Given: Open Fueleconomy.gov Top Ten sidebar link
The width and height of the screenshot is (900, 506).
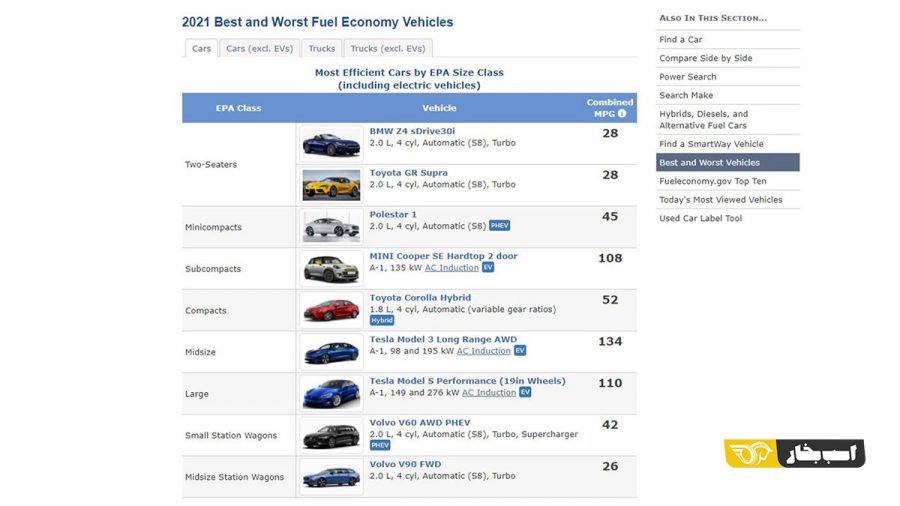Looking at the screenshot, I should coord(713,181).
